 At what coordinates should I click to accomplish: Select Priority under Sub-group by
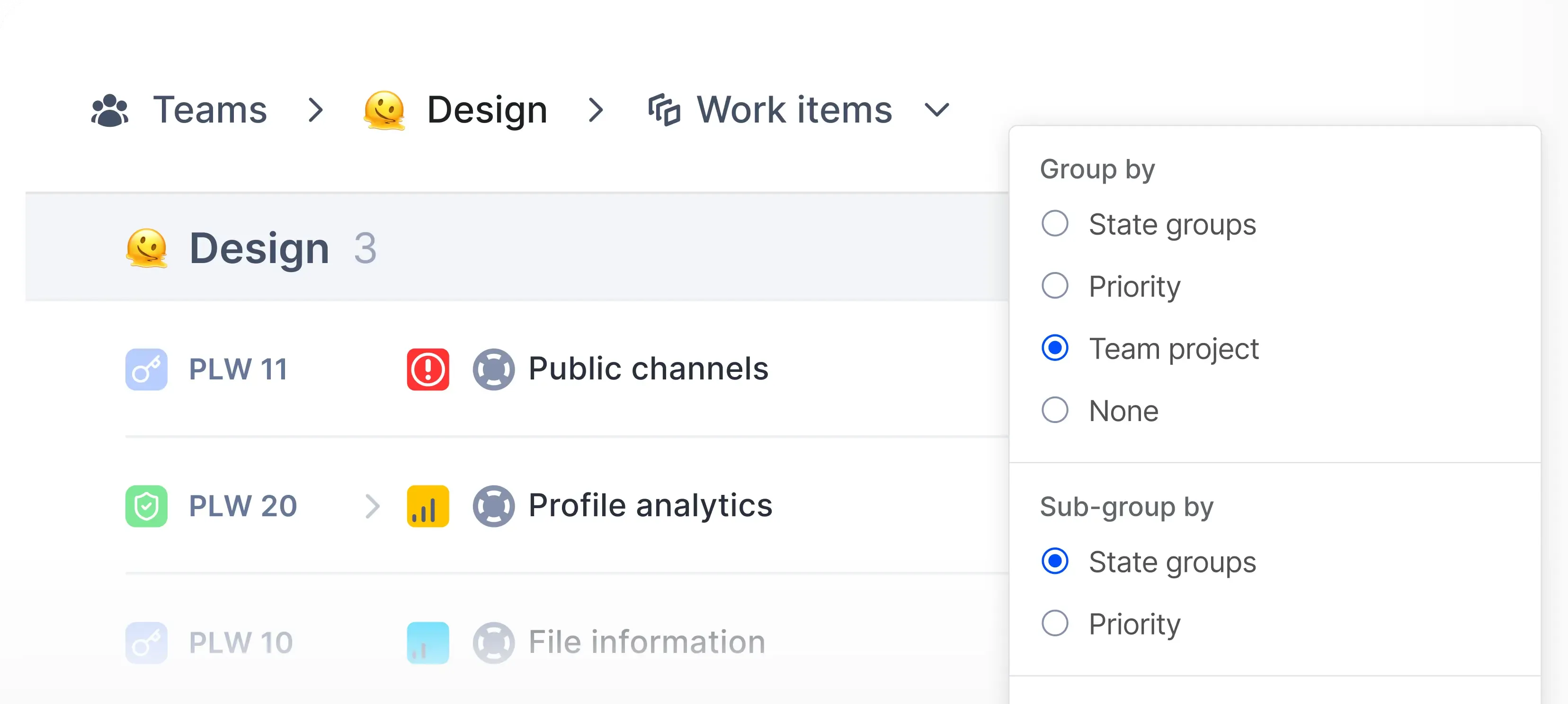(1055, 623)
